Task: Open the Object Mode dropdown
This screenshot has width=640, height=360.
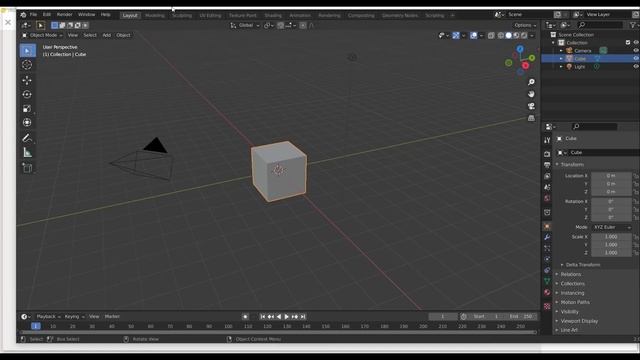Action: 42,36
